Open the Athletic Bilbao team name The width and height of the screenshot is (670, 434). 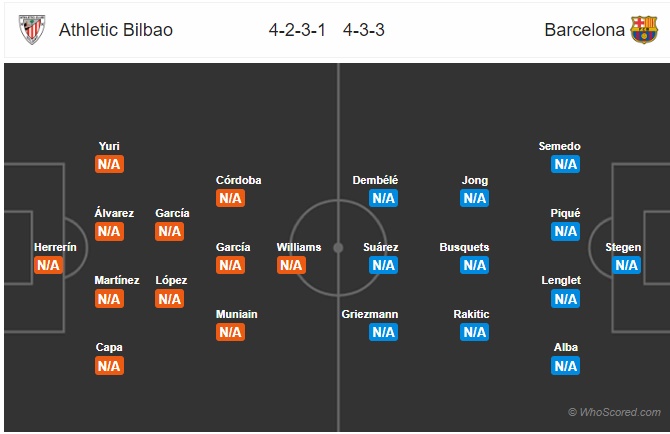116,30
